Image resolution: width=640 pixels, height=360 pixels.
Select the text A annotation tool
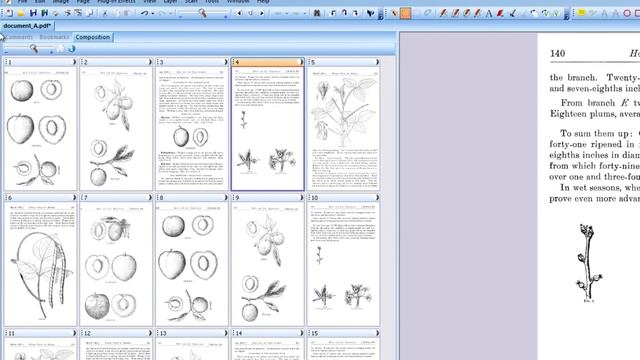[x=489, y=13]
